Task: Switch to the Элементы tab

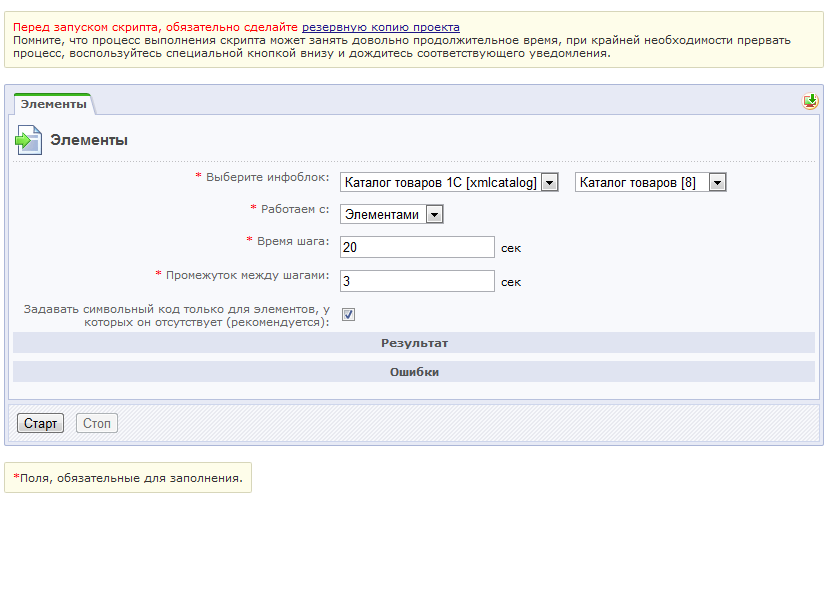Action: point(53,104)
